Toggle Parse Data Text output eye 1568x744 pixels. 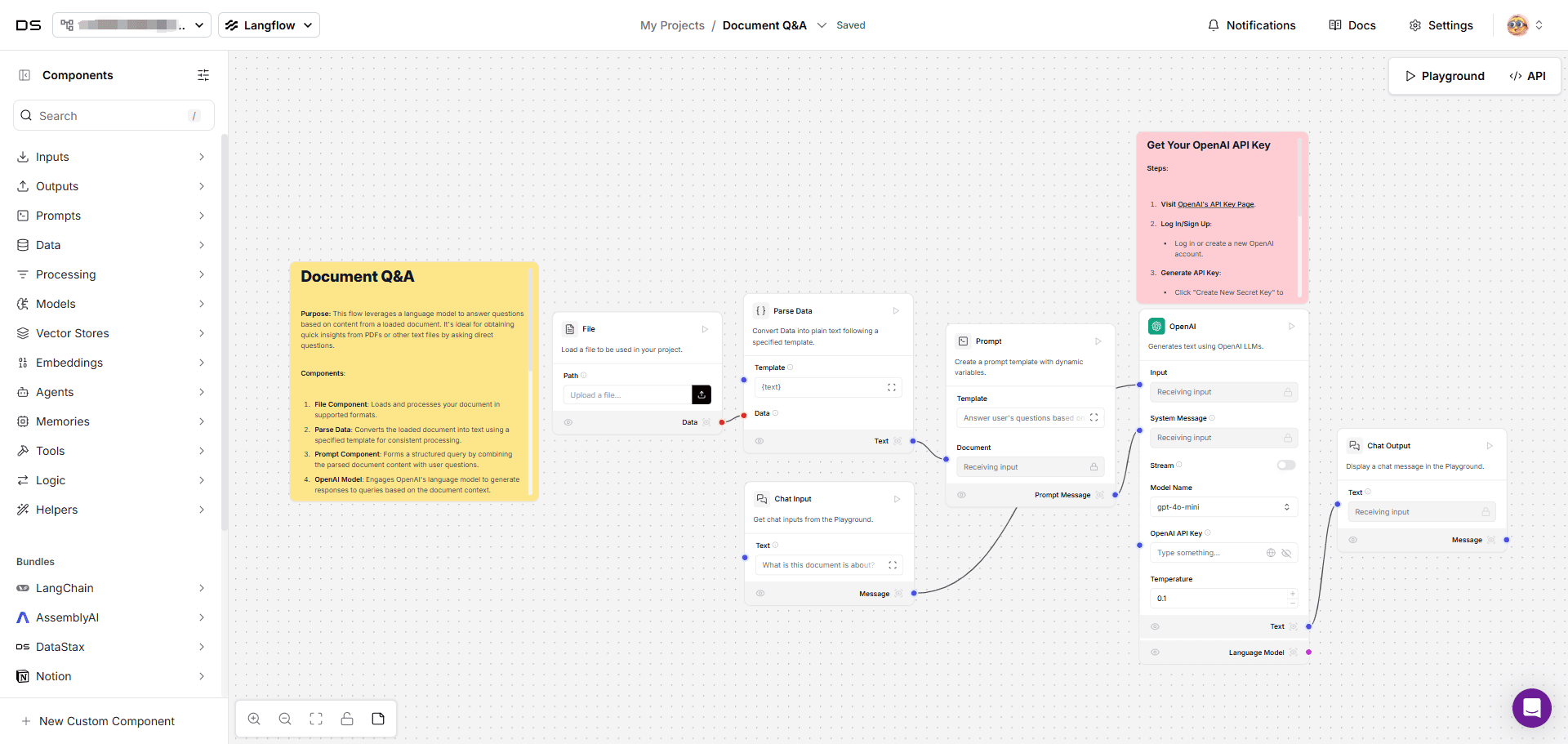(x=759, y=441)
